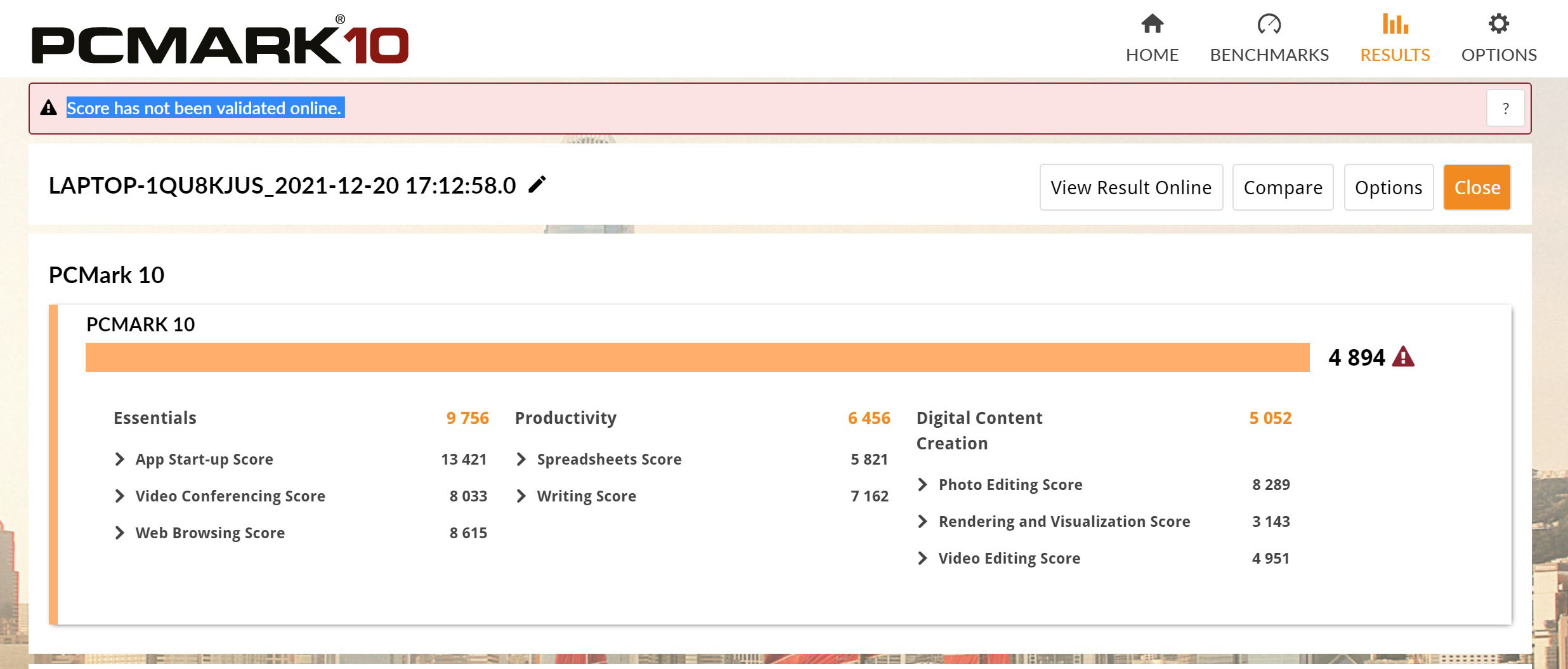Click the Results bar chart icon
Image resolution: width=1568 pixels, height=669 pixels.
point(1395,24)
